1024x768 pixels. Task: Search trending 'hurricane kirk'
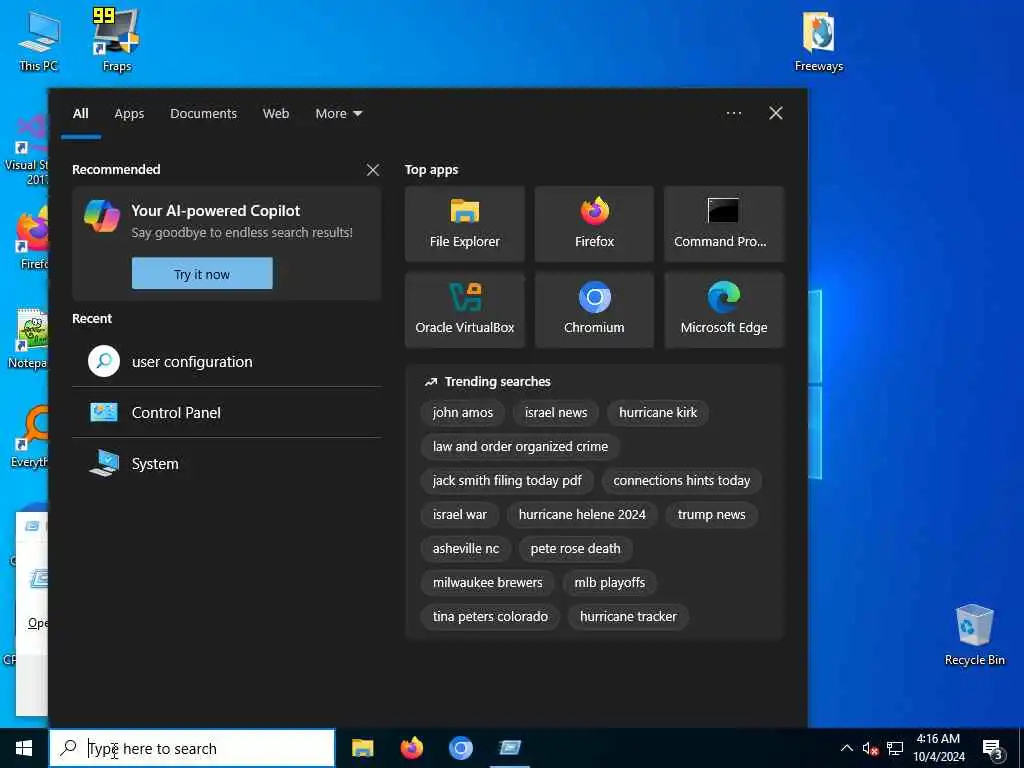click(x=658, y=413)
